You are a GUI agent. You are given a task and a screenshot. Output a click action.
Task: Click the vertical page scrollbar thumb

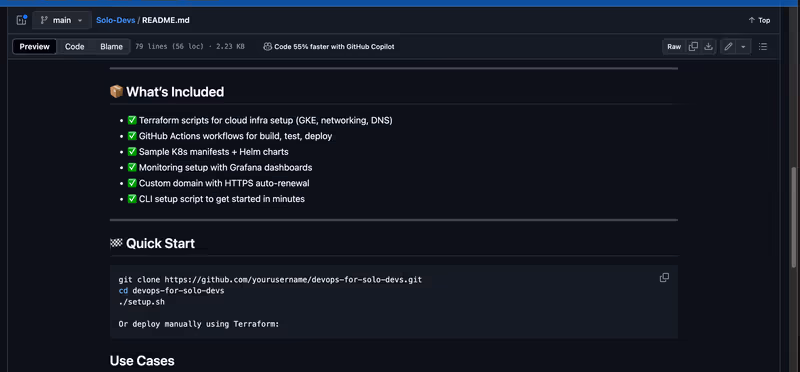(x=793, y=217)
